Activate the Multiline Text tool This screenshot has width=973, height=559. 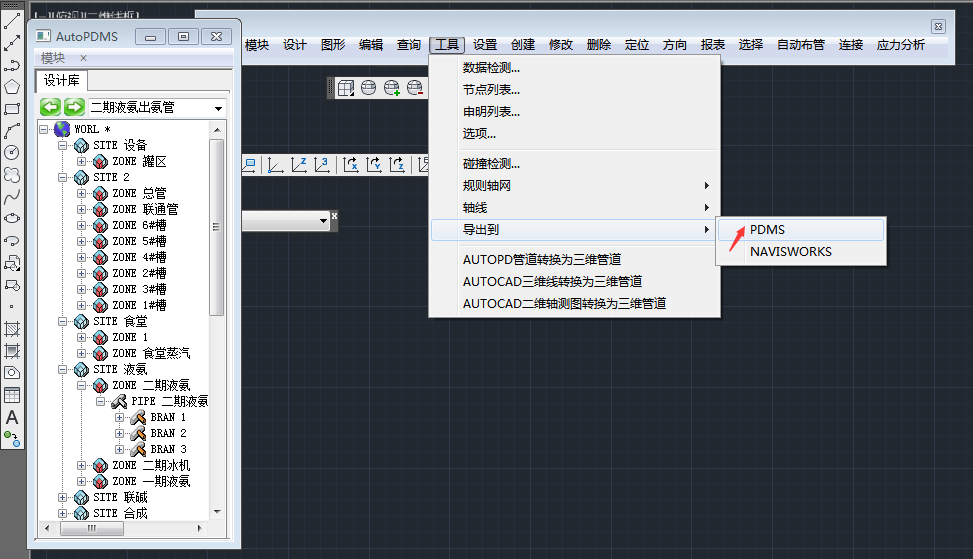(12, 417)
